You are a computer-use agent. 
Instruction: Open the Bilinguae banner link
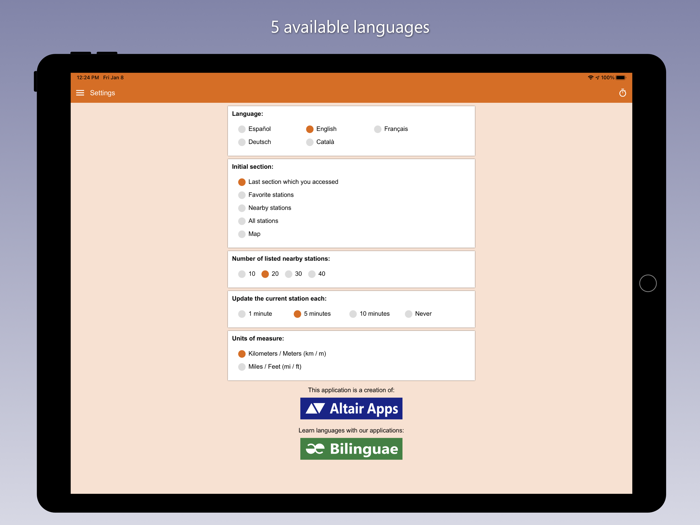click(351, 449)
